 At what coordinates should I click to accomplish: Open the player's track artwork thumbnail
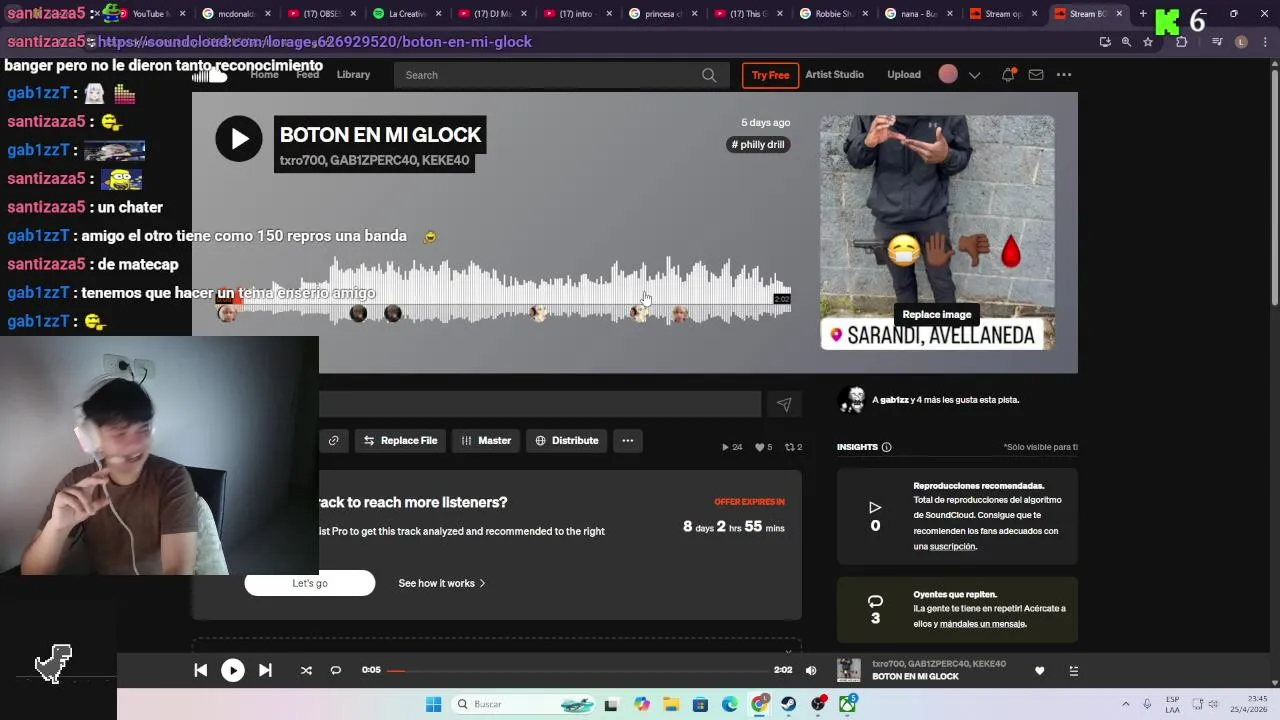point(849,670)
